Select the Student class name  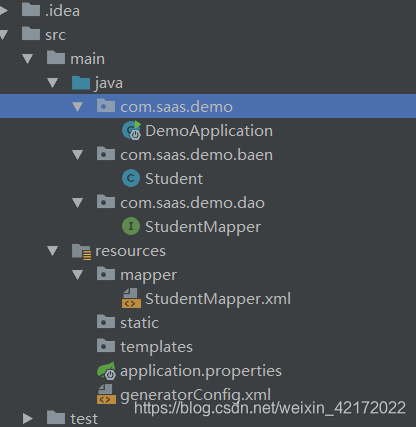pyautogui.click(x=174, y=179)
